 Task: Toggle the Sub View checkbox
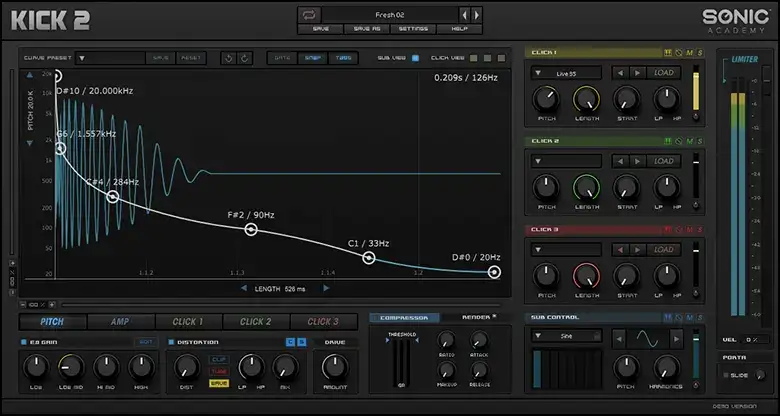pos(415,58)
